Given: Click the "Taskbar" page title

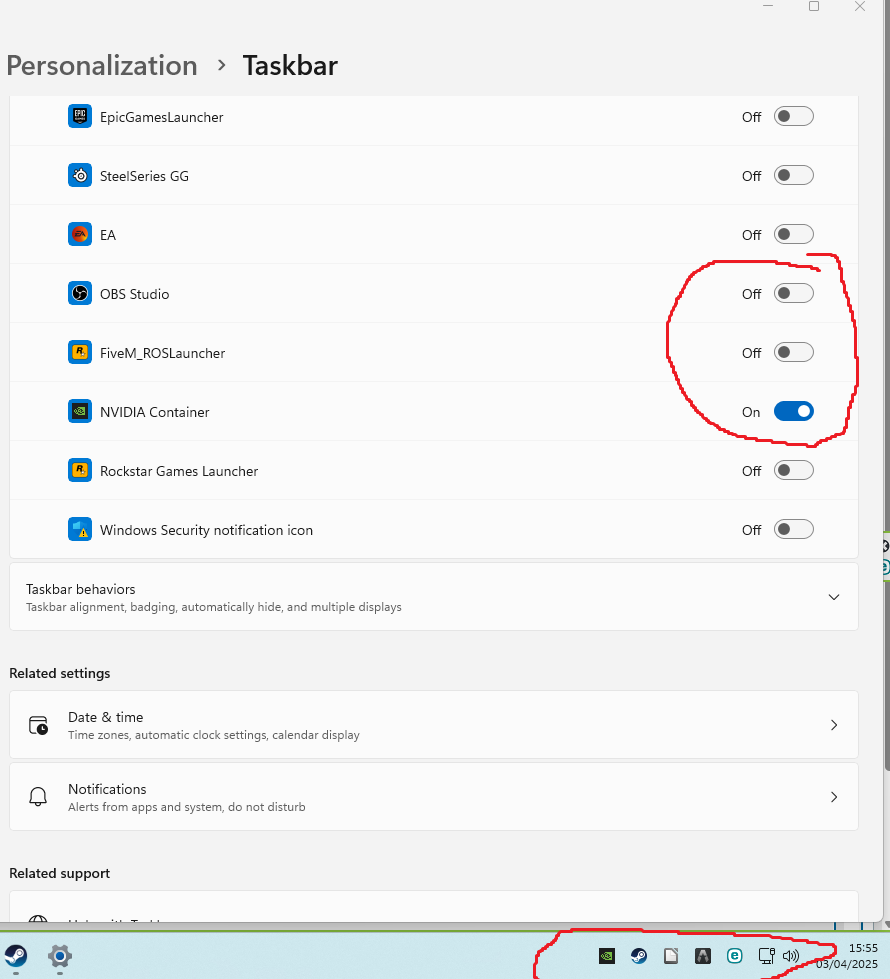Looking at the screenshot, I should [290, 66].
